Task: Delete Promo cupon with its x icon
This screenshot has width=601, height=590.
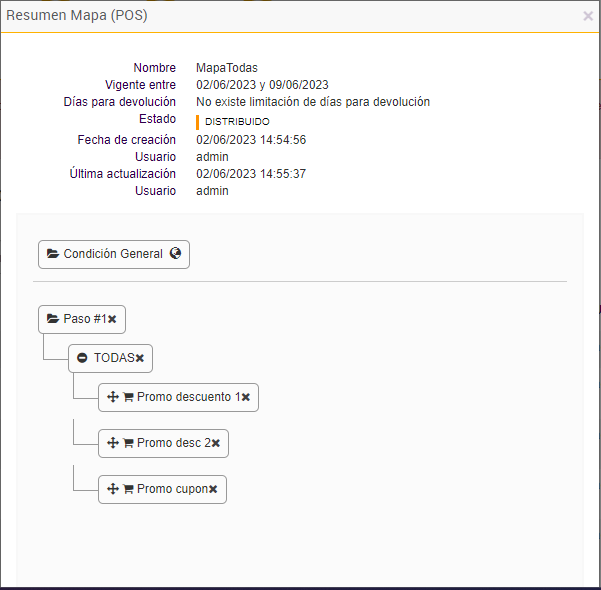Action: tap(213, 489)
